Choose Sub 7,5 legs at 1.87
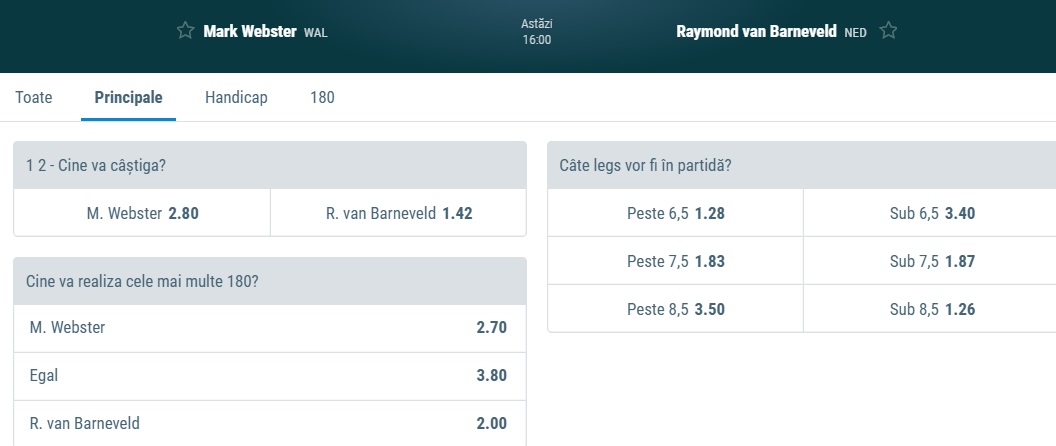This screenshot has height=446, width=1056. pos(931,261)
